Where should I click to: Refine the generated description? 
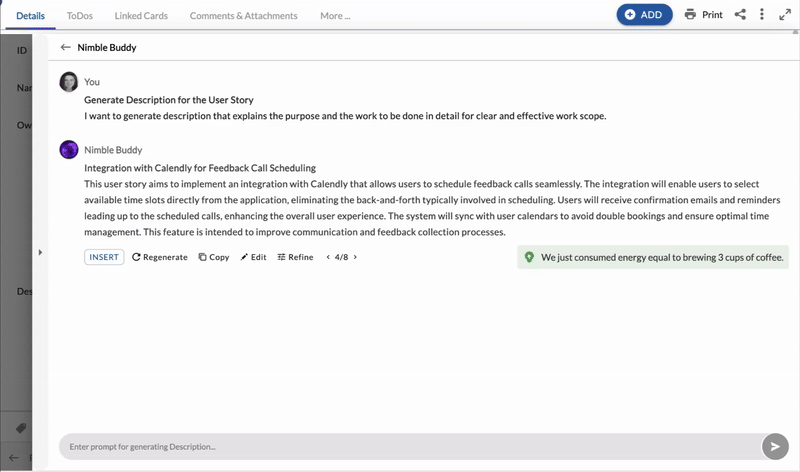[x=295, y=257]
